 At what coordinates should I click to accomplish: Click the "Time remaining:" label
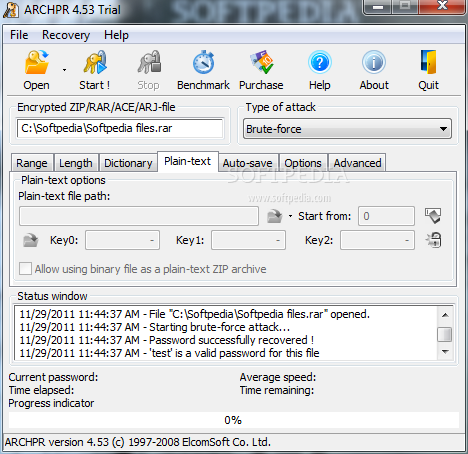277,390
